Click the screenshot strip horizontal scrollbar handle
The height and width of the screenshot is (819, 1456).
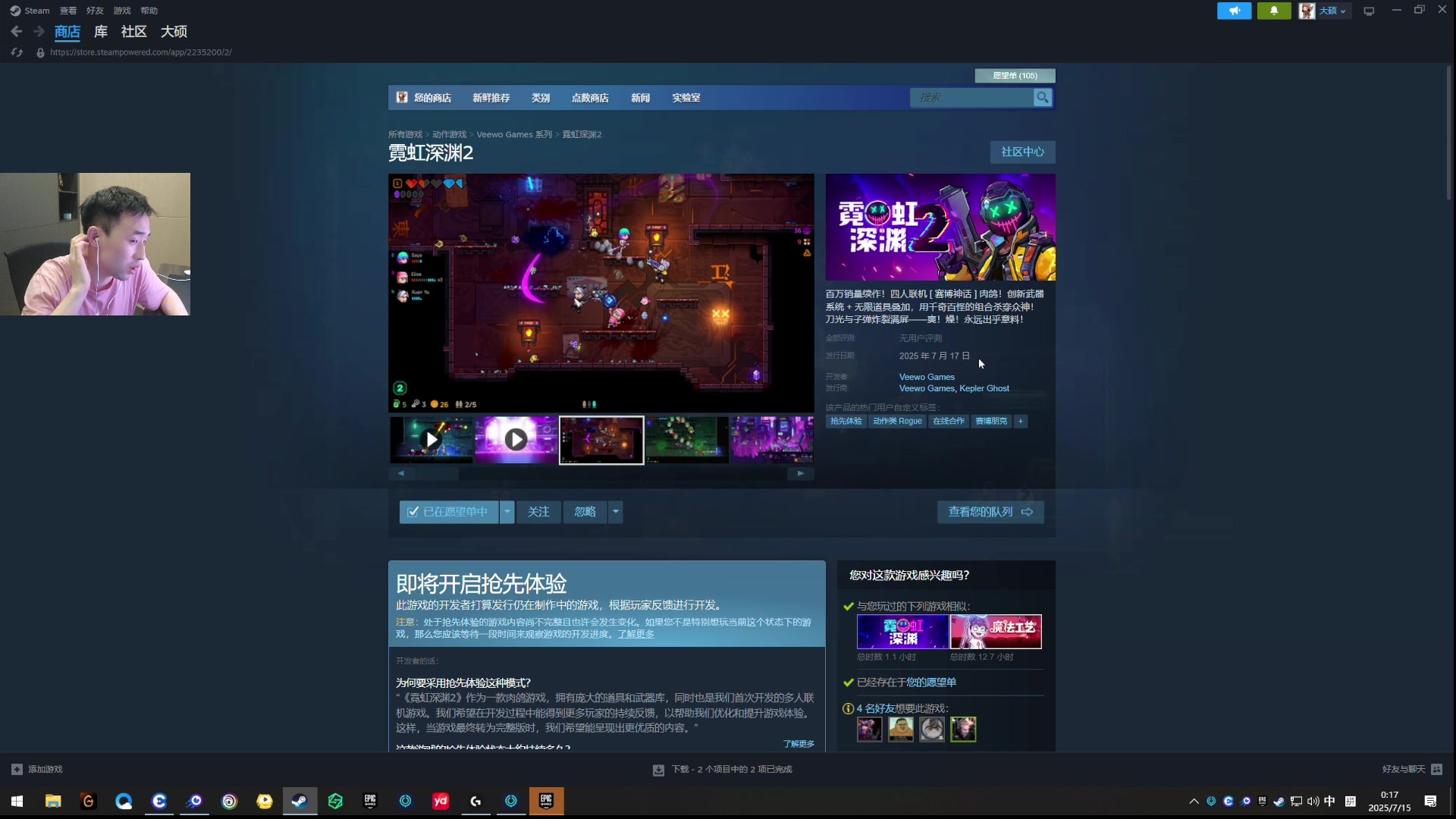(436, 474)
